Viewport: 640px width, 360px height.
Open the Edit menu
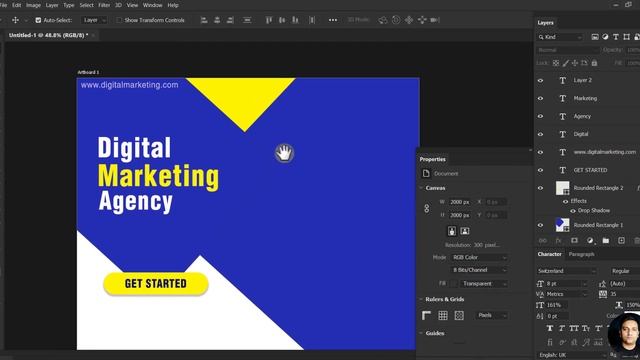pos(16,5)
